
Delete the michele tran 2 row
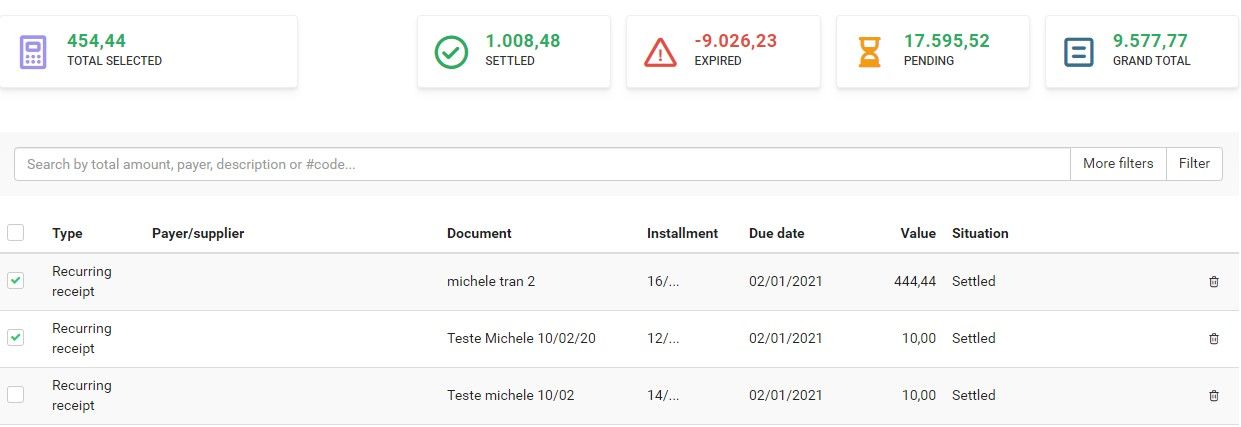click(x=1214, y=282)
